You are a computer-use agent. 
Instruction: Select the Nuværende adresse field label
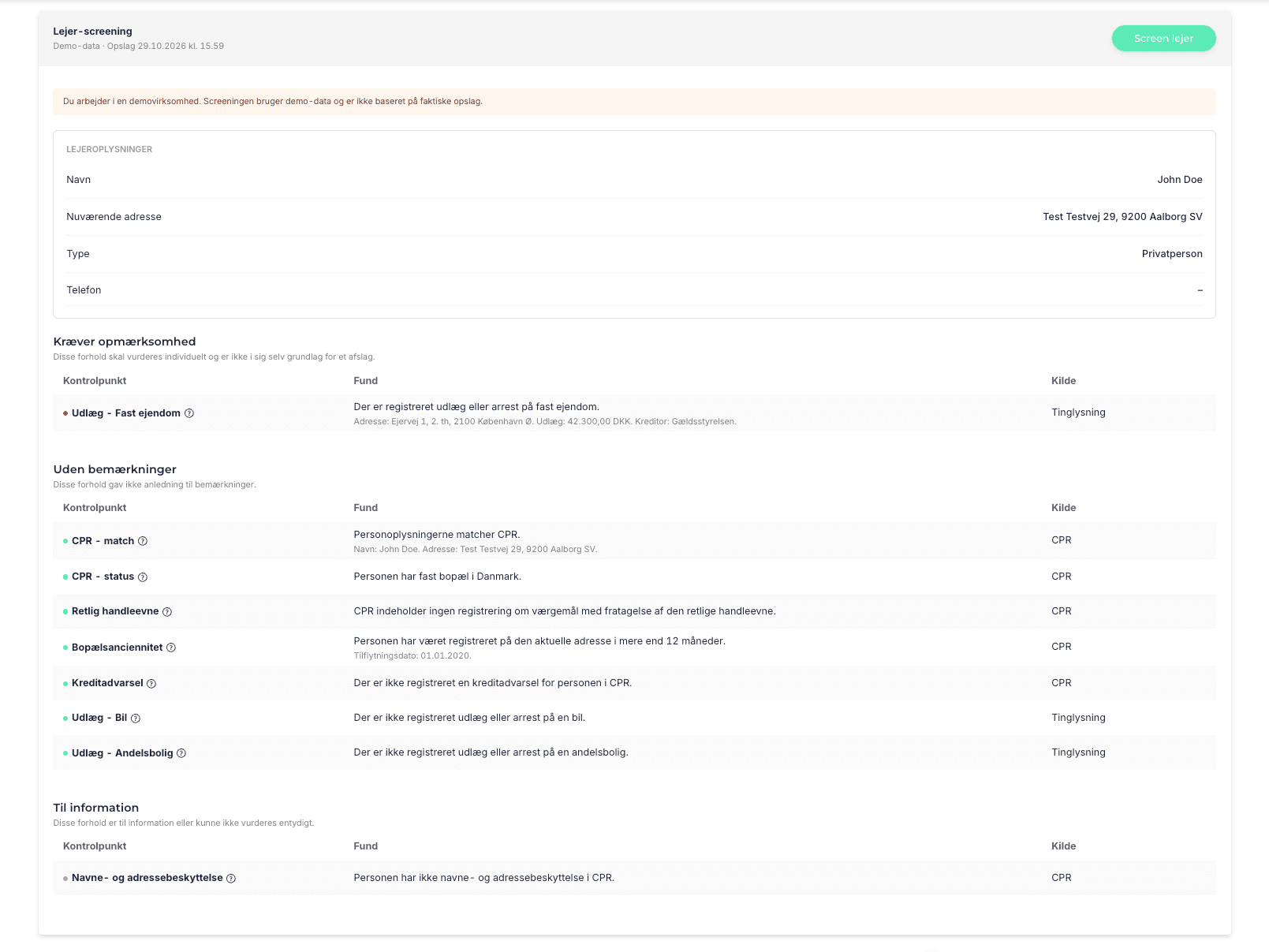[114, 217]
